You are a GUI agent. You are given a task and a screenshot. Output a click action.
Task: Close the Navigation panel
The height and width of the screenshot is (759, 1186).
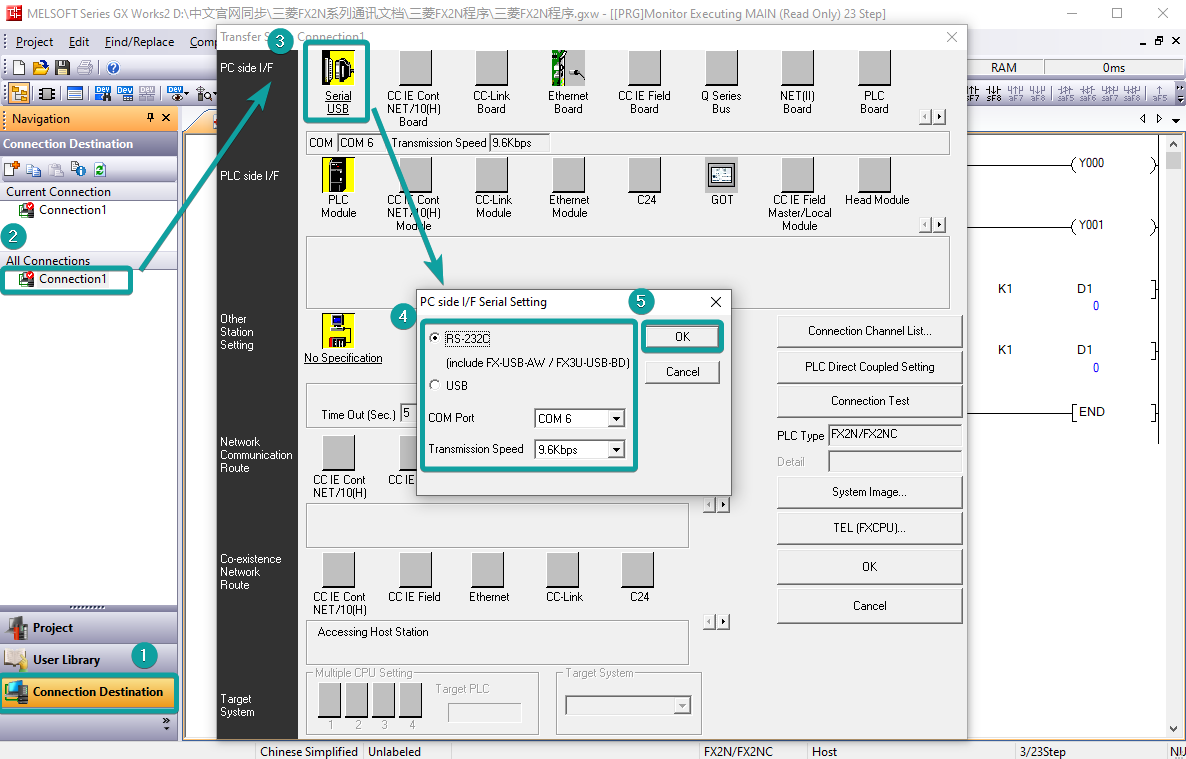[x=166, y=118]
